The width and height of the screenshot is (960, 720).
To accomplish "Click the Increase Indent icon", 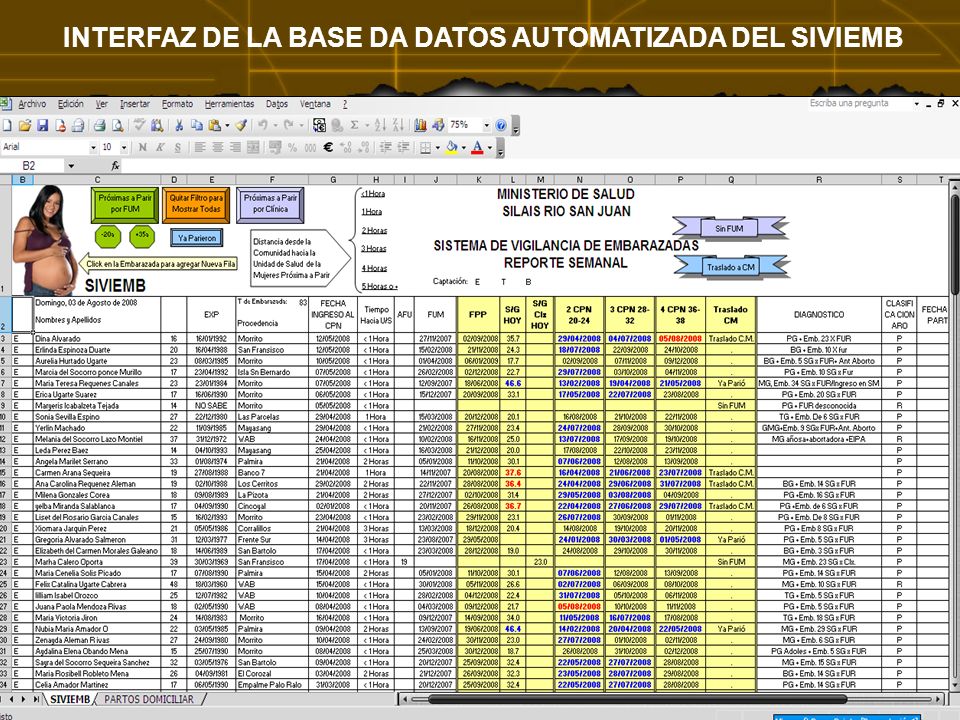I will click(x=403, y=148).
